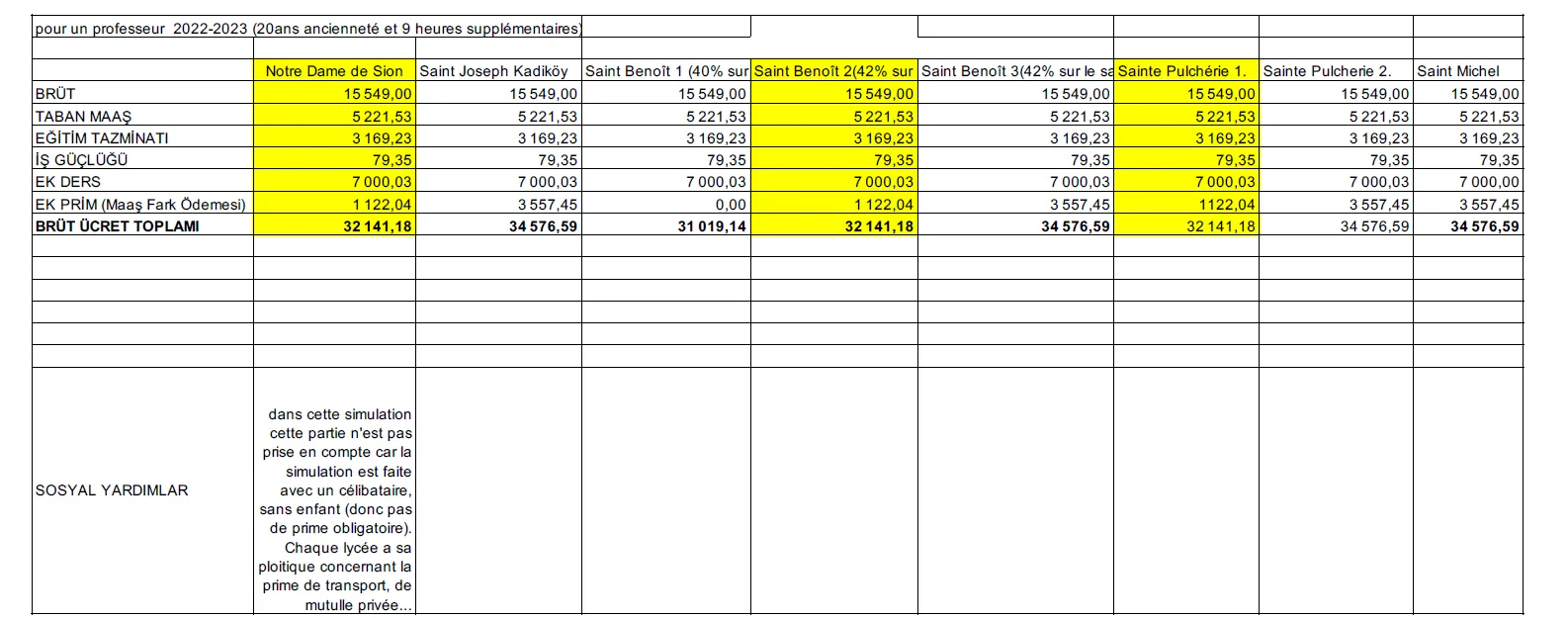Screen dimensions: 1568x618
Task: Select the 'EK PRİM (Maaş Fark Ödemesi)' label
Action: tap(143, 204)
